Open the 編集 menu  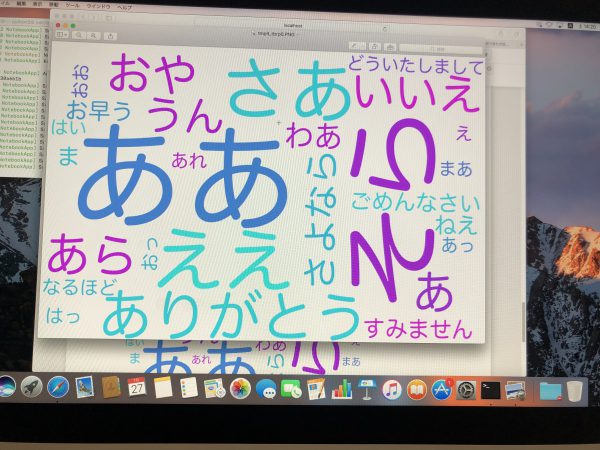pyautogui.click(x=21, y=3)
